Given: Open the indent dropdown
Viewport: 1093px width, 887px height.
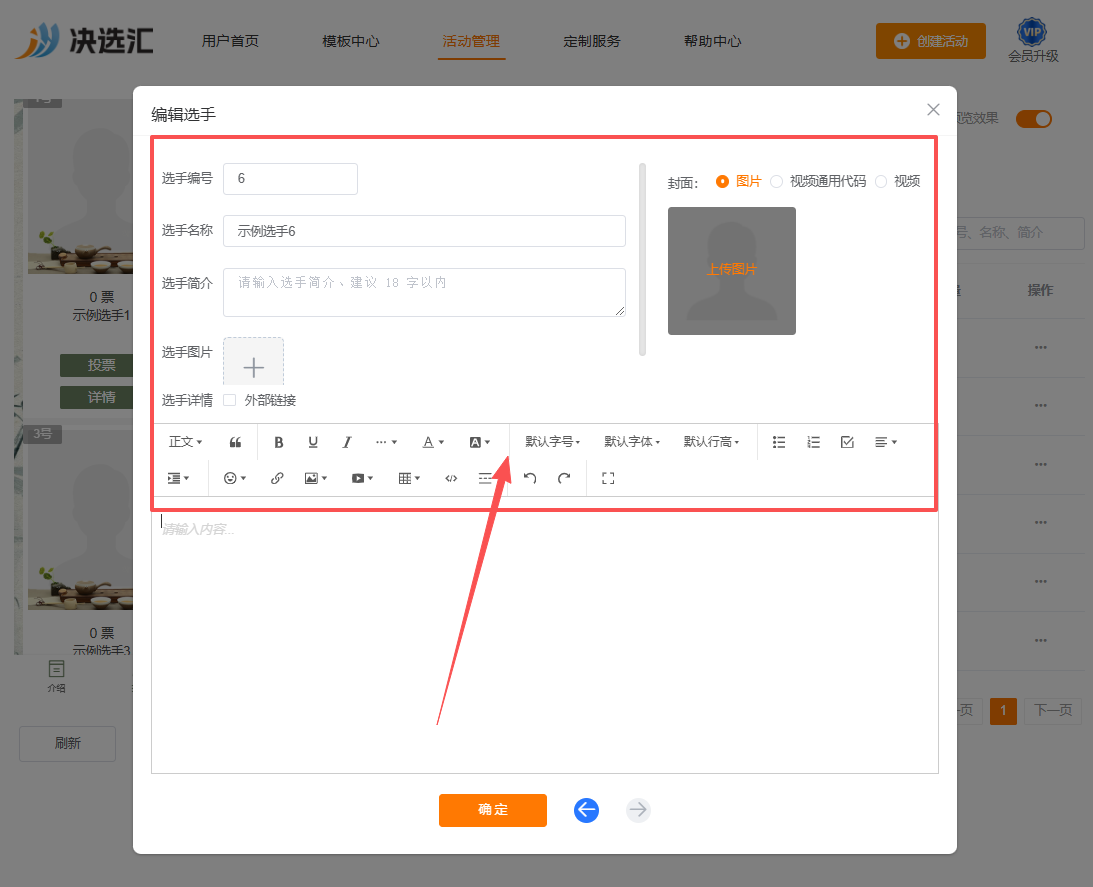Looking at the screenshot, I should [x=178, y=478].
